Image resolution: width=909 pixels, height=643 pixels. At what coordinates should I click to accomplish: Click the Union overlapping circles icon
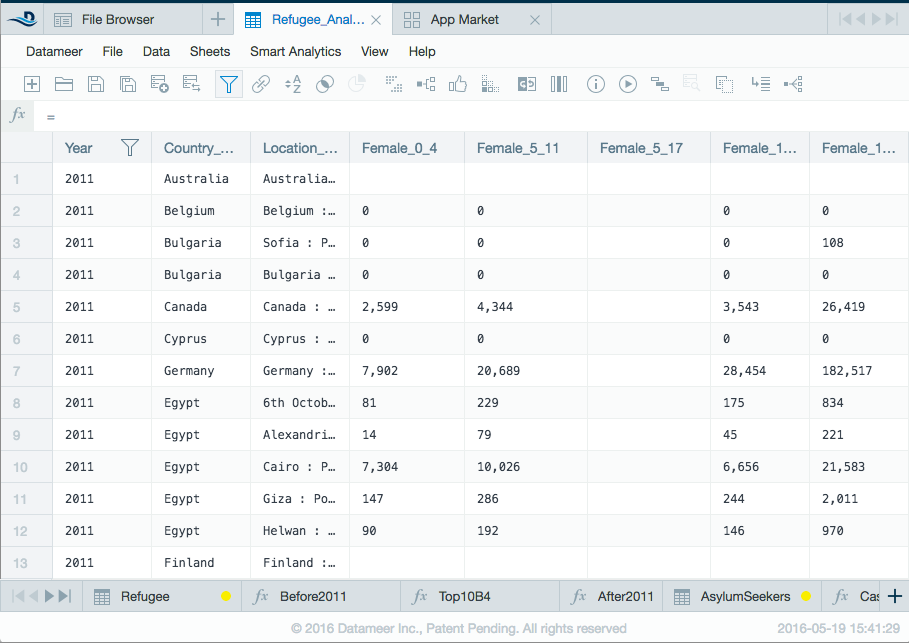coord(325,84)
